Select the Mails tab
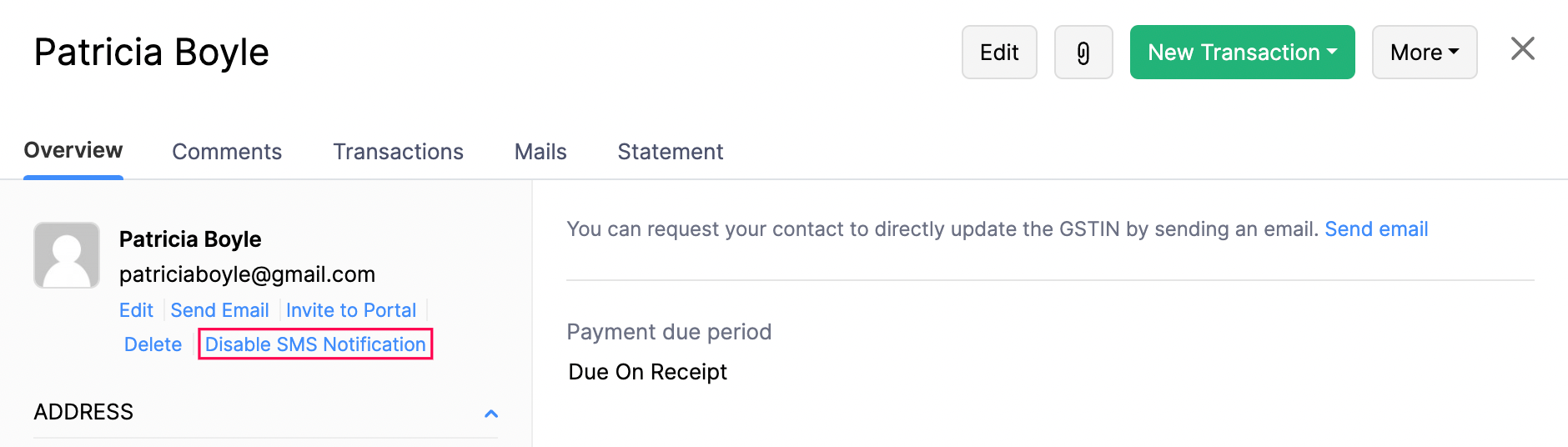The height and width of the screenshot is (447, 1568). (x=540, y=152)
